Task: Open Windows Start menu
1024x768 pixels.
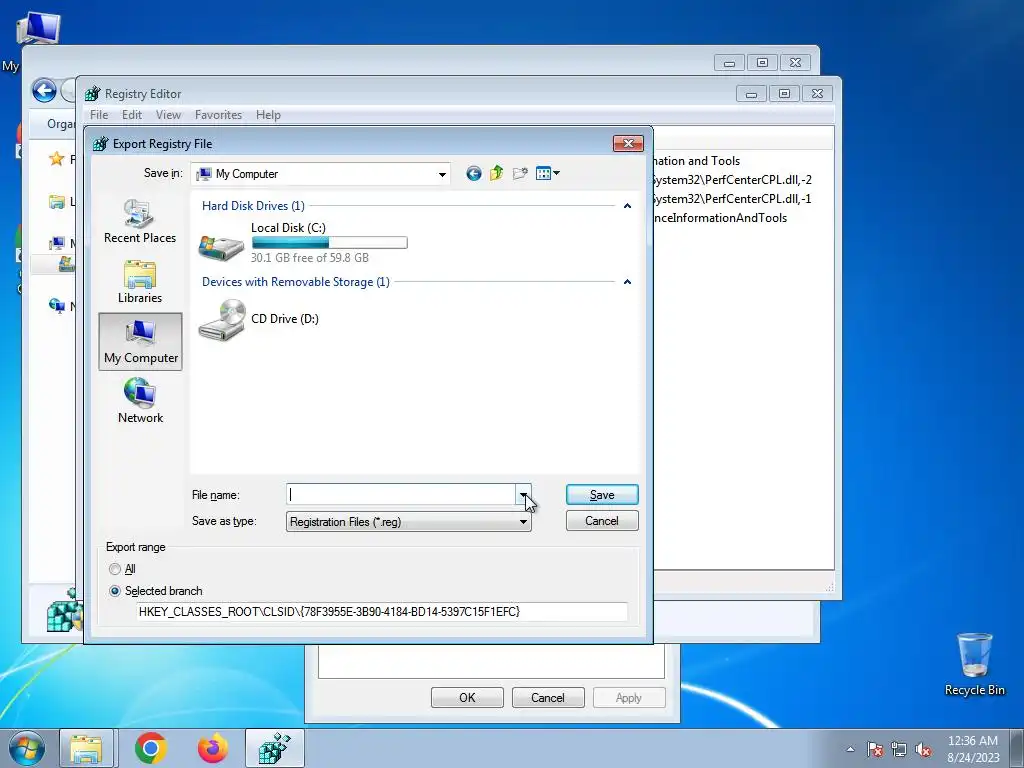Action: (x=26, y=748)
